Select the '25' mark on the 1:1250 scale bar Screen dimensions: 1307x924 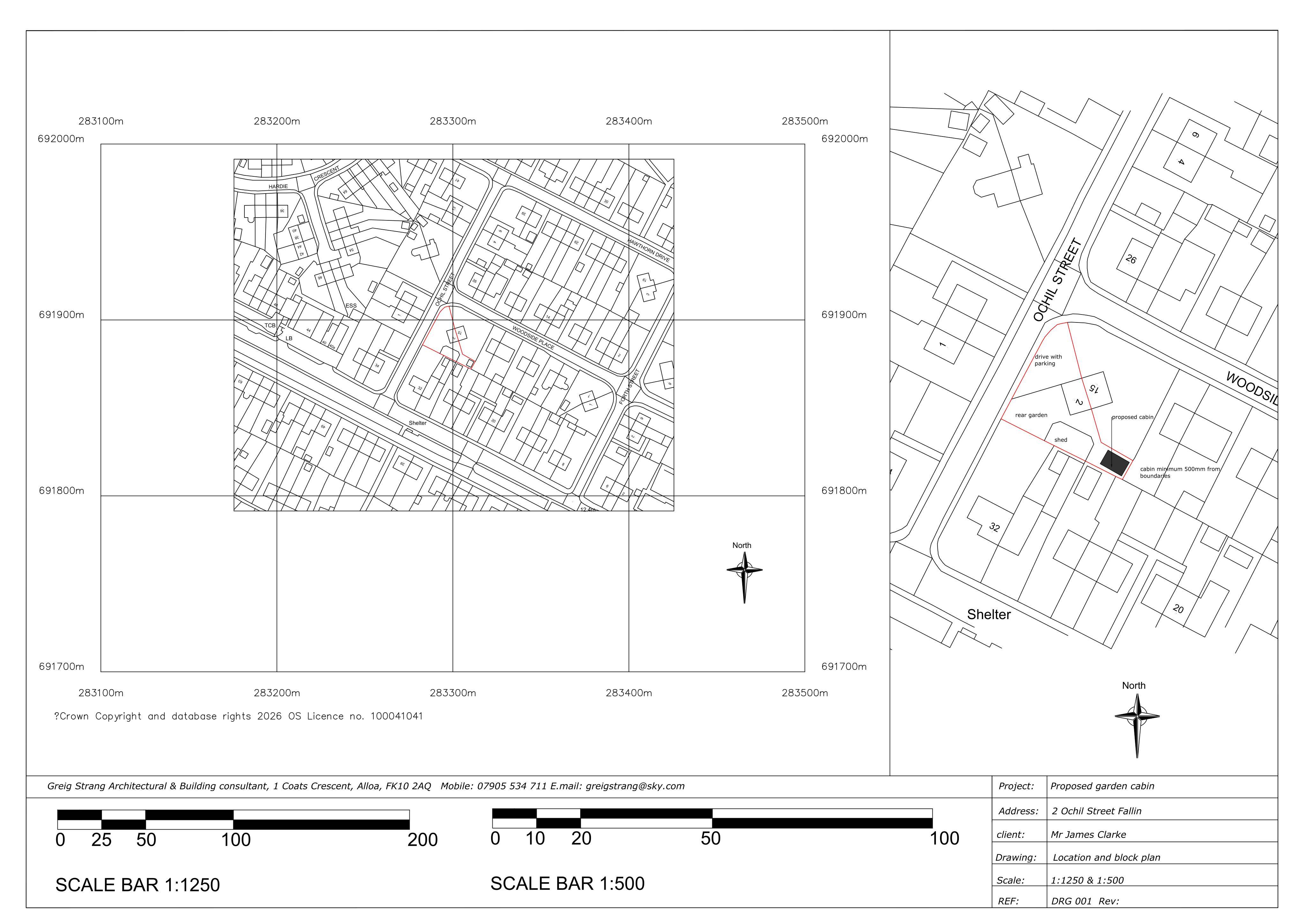101,840
